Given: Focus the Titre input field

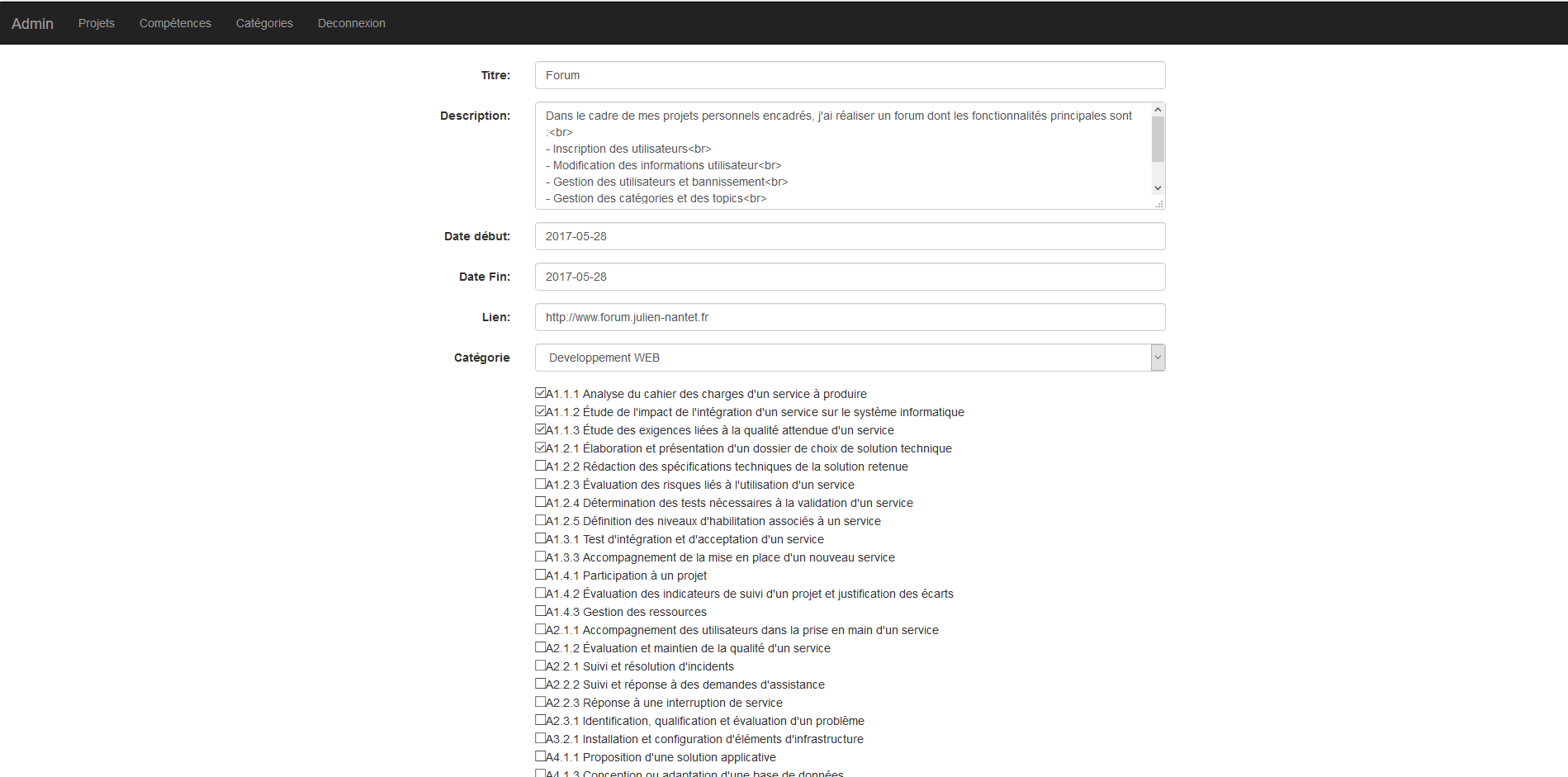Looking at the screenshot, I should coord(850,75).
